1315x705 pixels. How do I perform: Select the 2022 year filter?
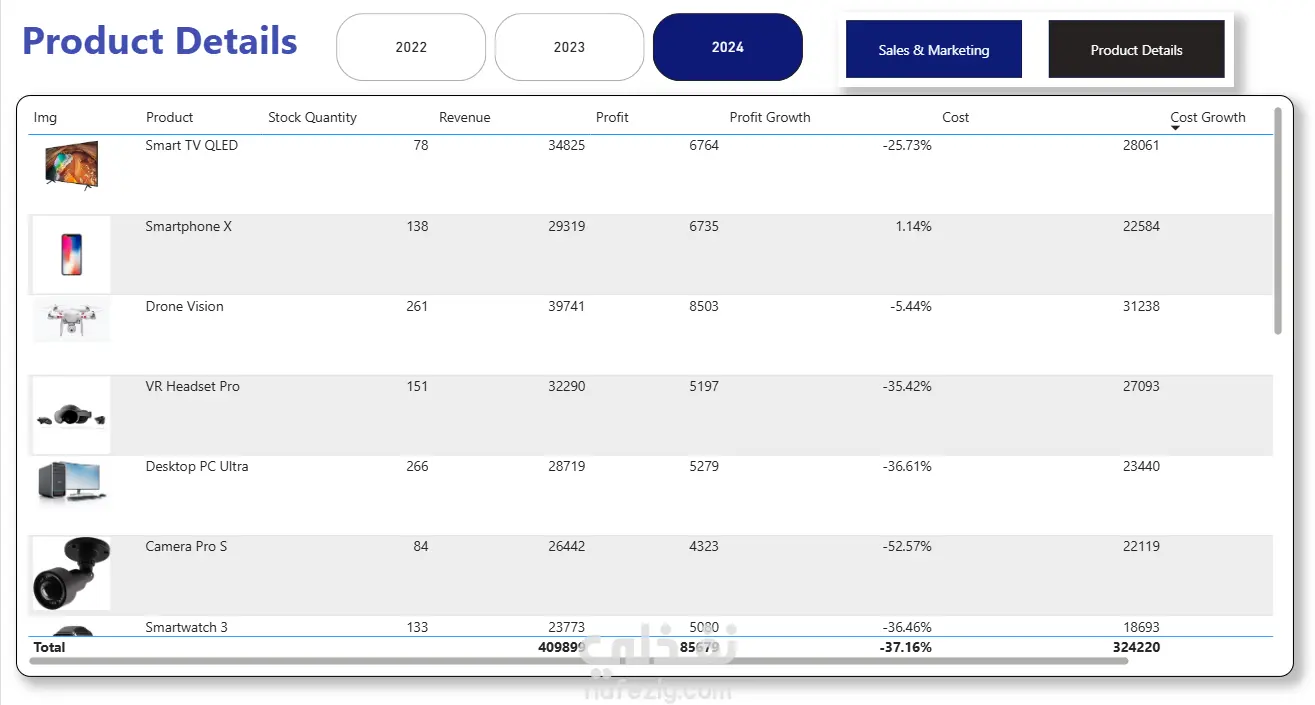(411, 47)
